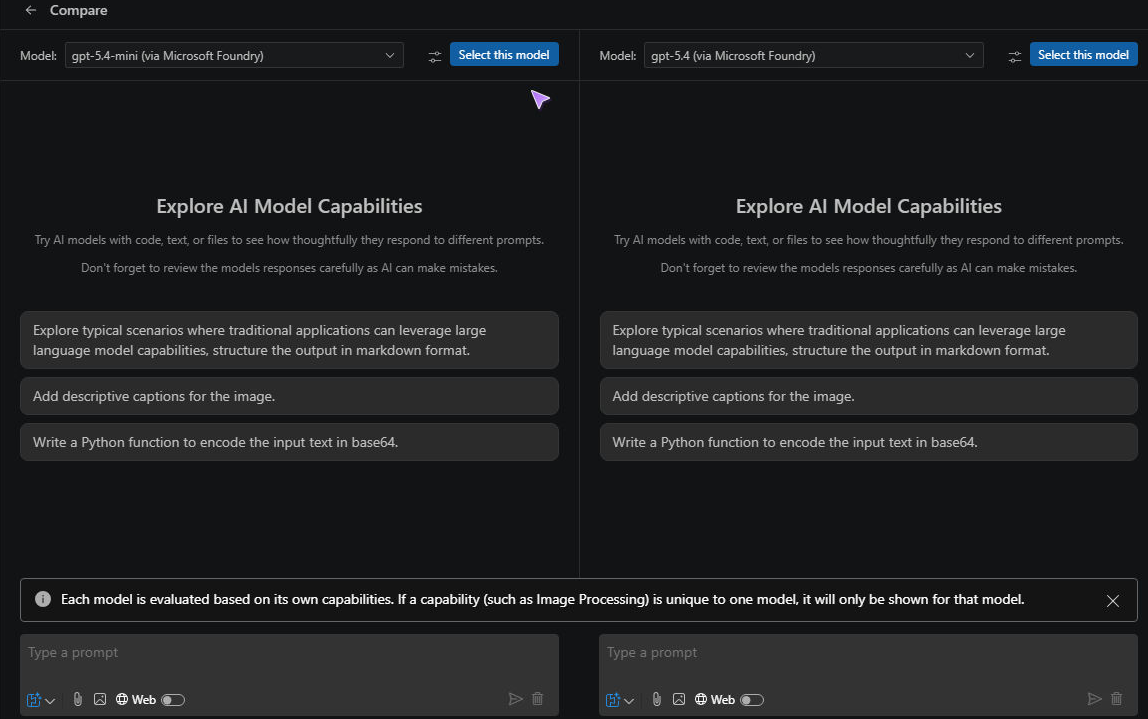This screenshot has height=719, width=1148.
Task: Click the right Explore AI Model Capabilities heading
Action: click(x=868, y=206)
